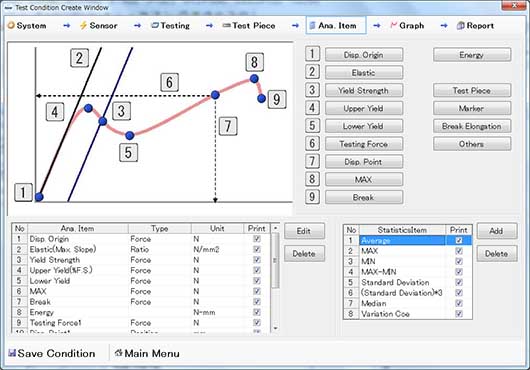Click Add beside the statistics list
The height and width of the screenshot is (370, 530).
point(497,231)
